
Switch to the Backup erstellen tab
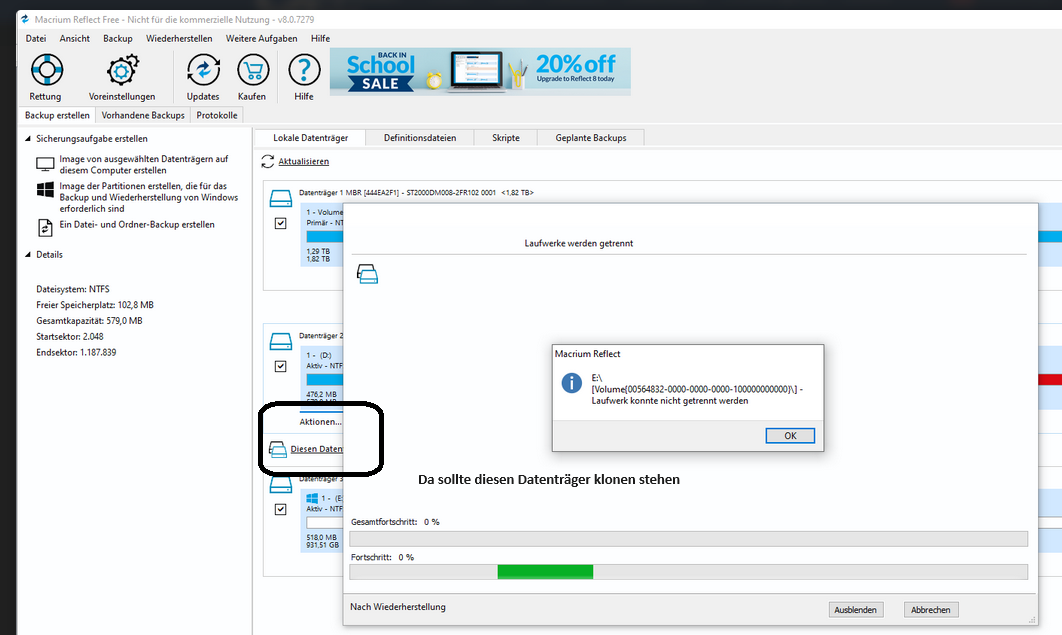coord(57,115)
